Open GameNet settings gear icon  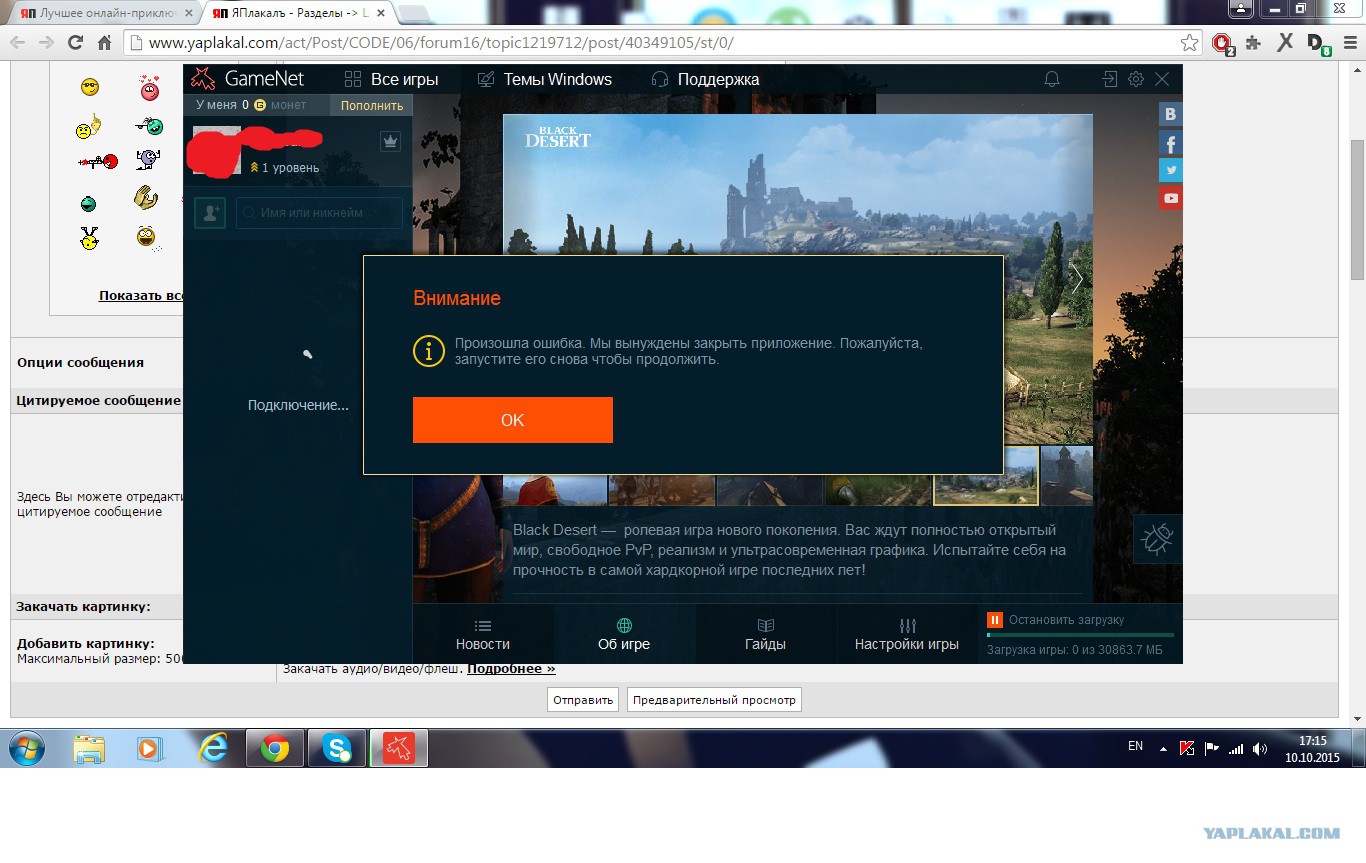pos(1136,79)
